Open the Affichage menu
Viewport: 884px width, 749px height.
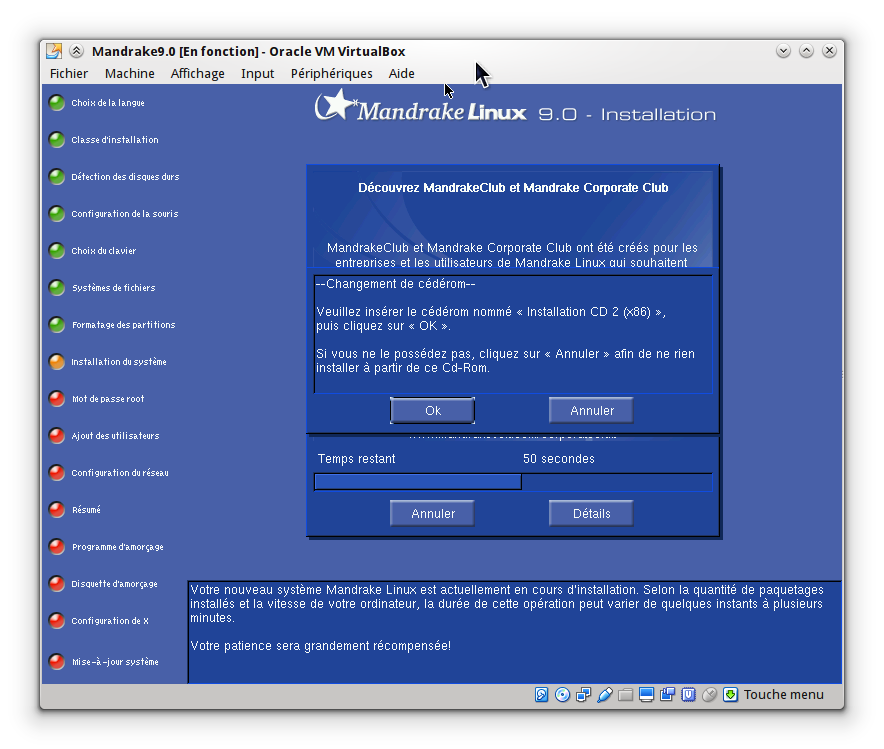tap(197, 74)
